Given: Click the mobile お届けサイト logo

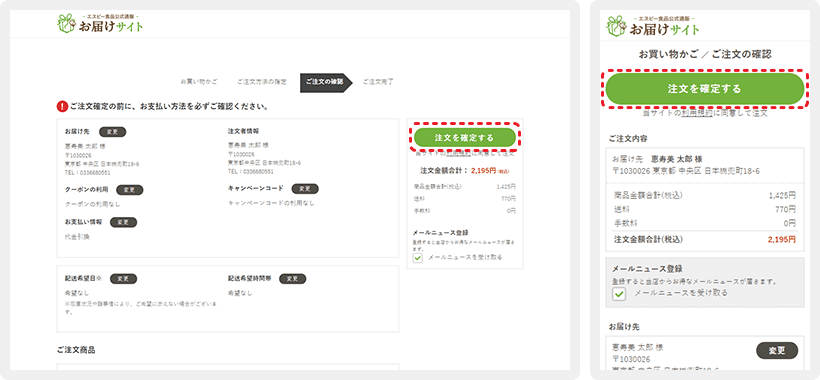Looking at the screenshot, I should (x=652, y=25).
